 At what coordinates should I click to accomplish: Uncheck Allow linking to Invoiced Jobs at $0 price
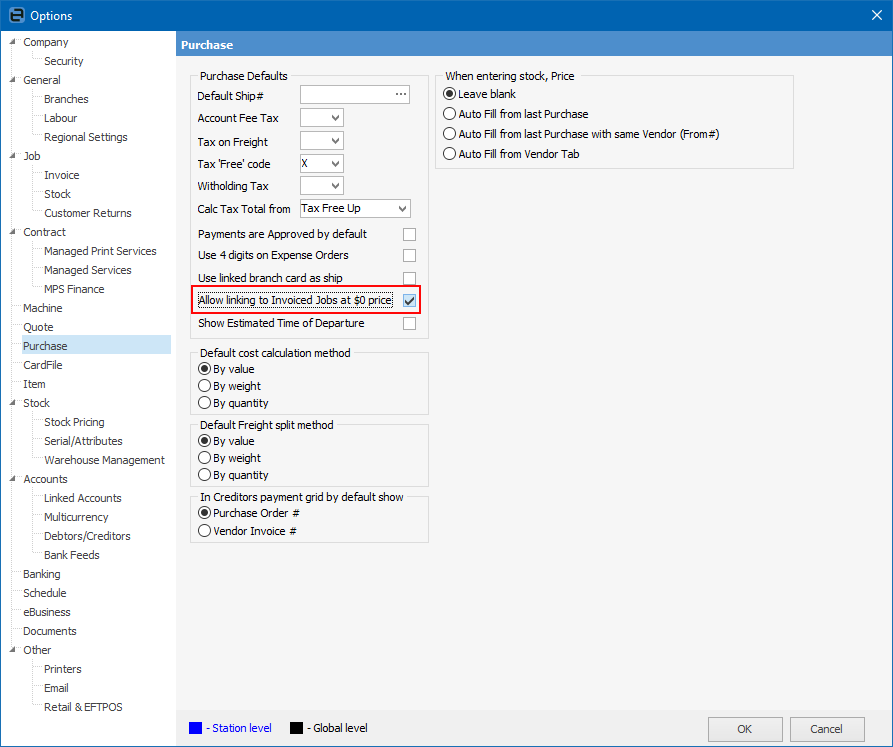click(x=409, y=300)
